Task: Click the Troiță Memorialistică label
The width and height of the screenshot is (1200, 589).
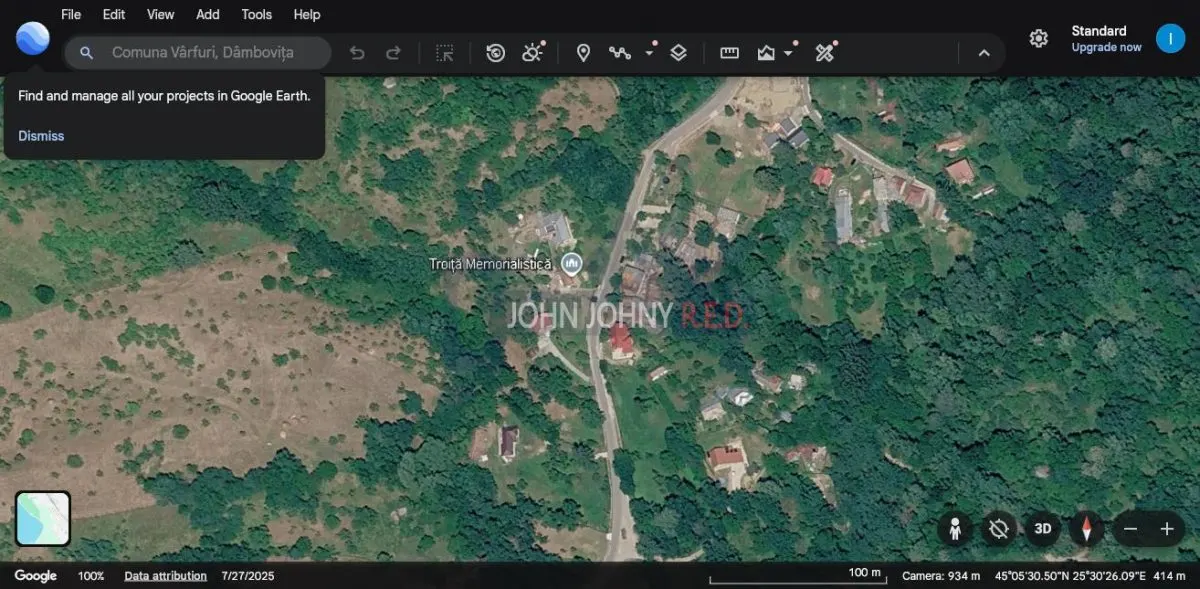Action: (491, 264)
